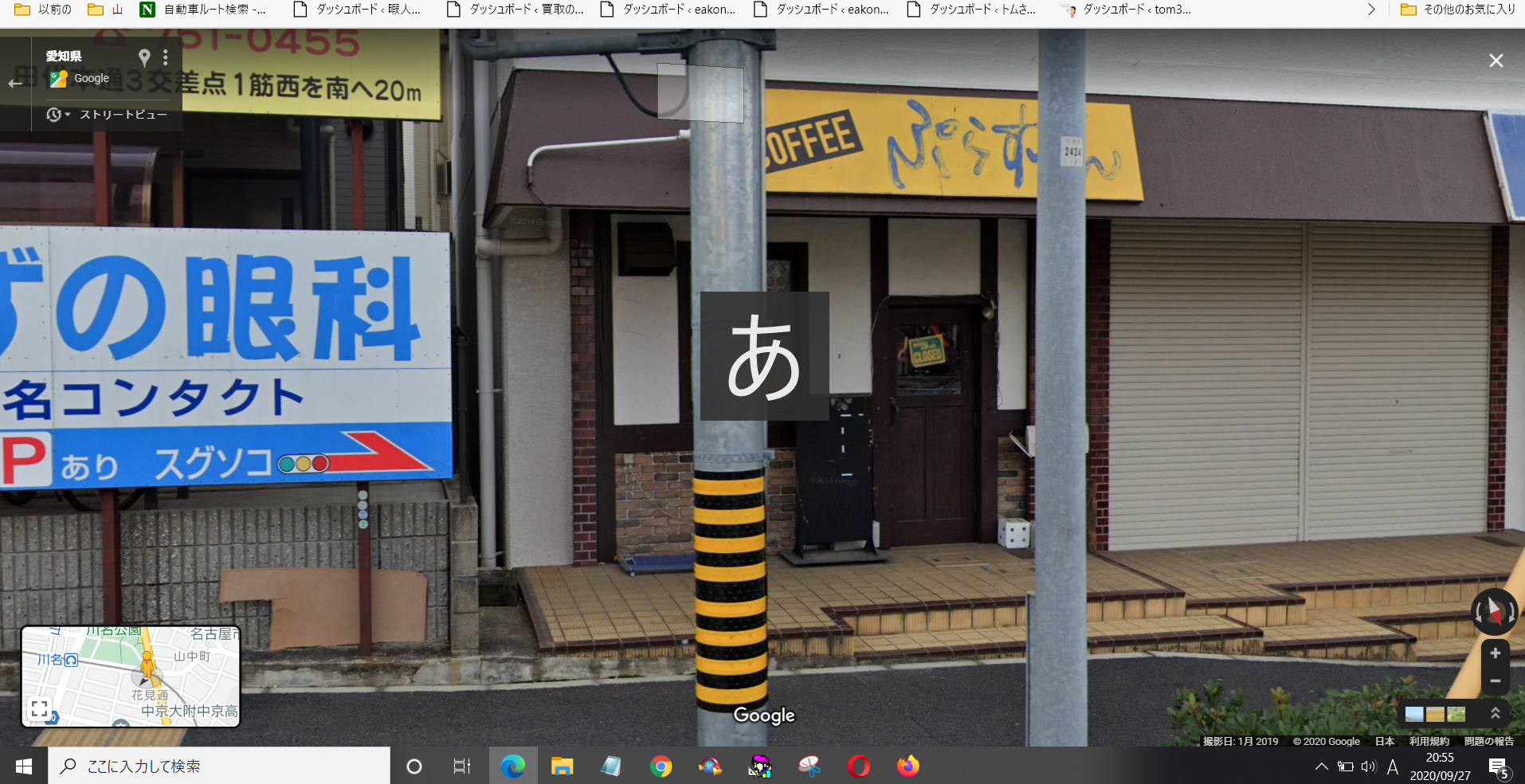Expand the minimap using the fullscreen icon
The image size is (1525, 784).
click(x=39, y=708)
